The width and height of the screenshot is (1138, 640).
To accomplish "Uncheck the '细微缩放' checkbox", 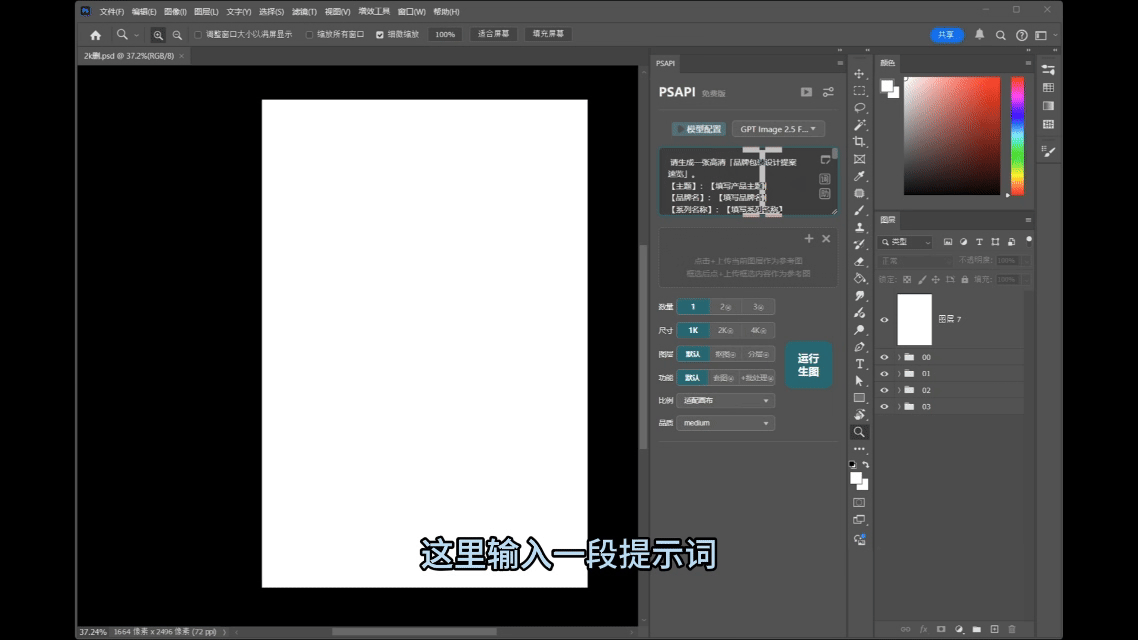I will pyautogui.click(x=380, y=35).
